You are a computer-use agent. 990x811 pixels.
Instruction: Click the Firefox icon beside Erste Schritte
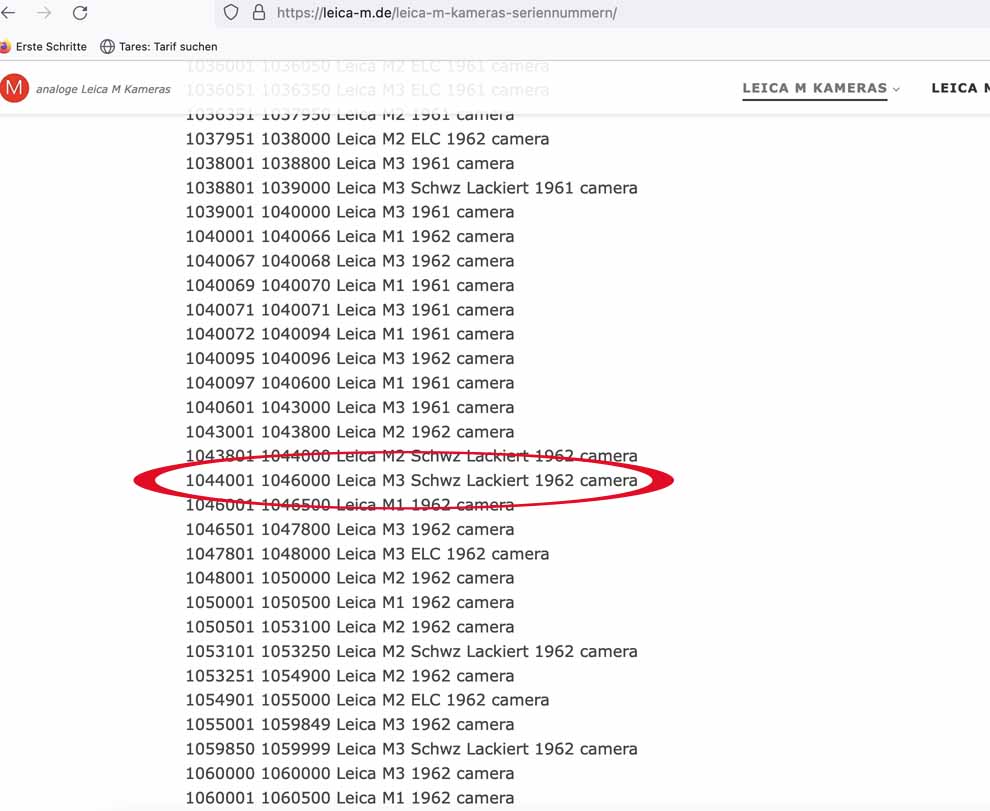5,47
